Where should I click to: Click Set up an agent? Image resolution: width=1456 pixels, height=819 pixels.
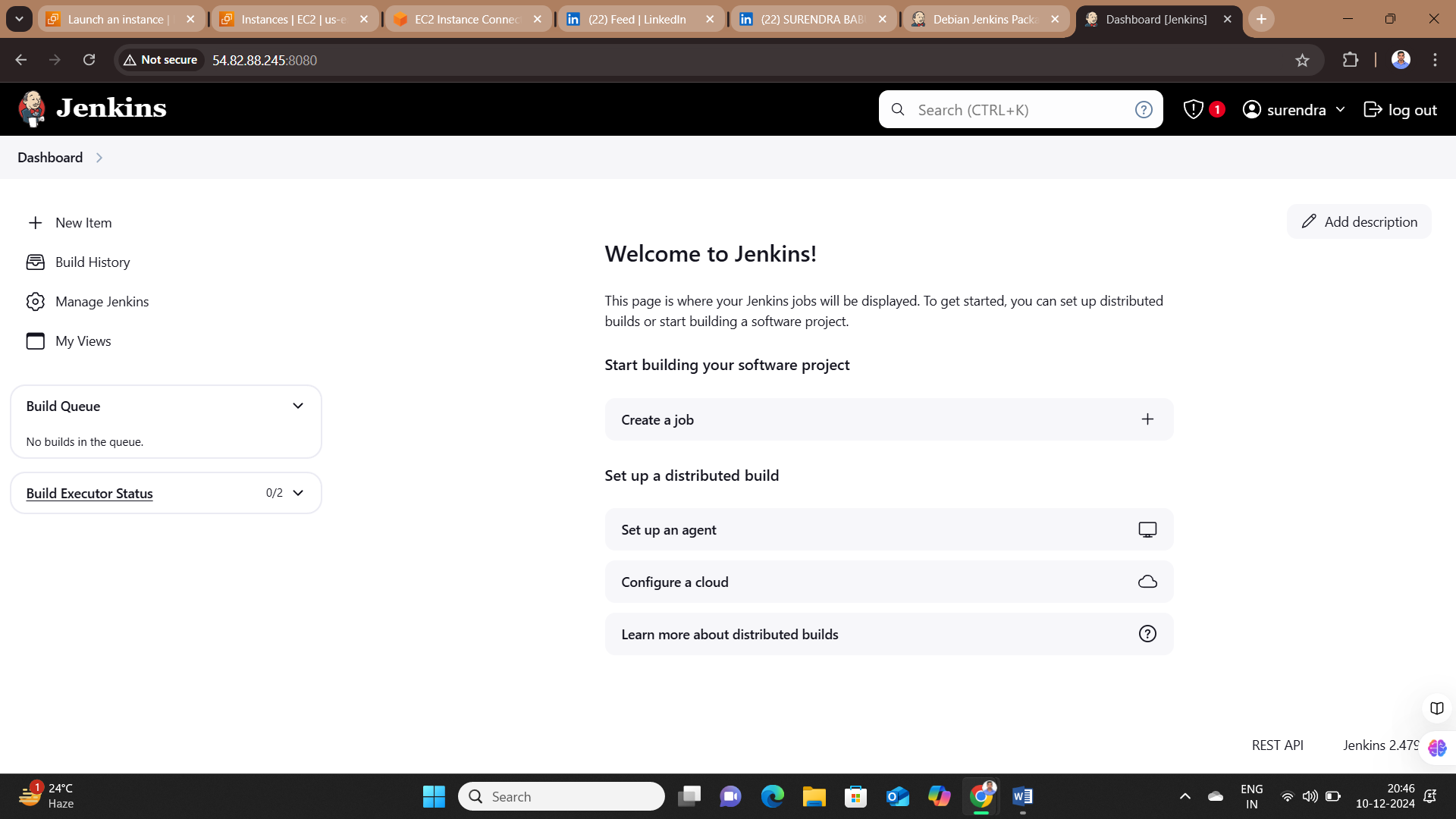click(889, 530)
